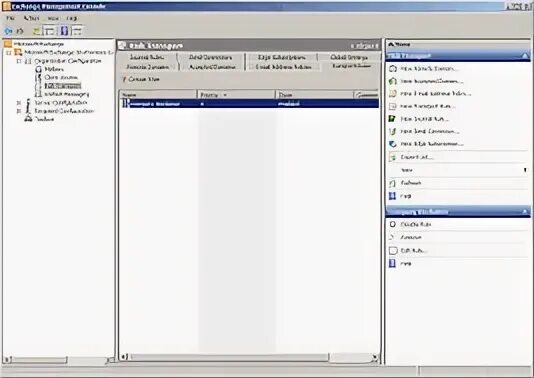Click the rule list scroll-right arrow

(x=375, y=357)
